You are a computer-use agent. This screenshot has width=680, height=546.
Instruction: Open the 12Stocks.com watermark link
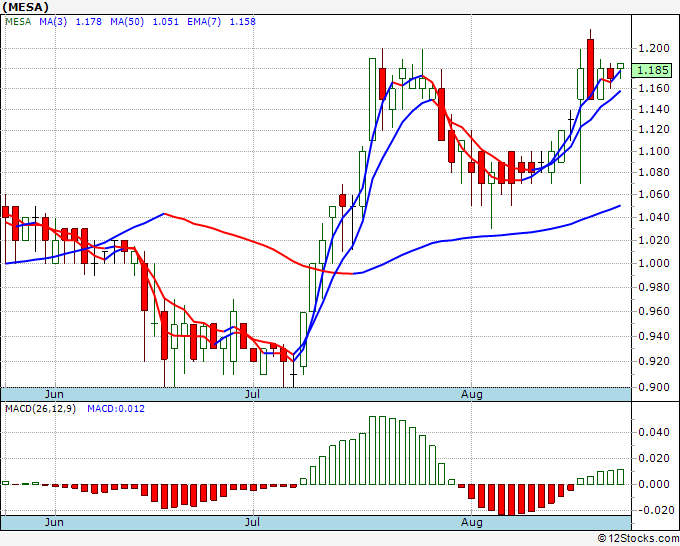tap(637, 538)
